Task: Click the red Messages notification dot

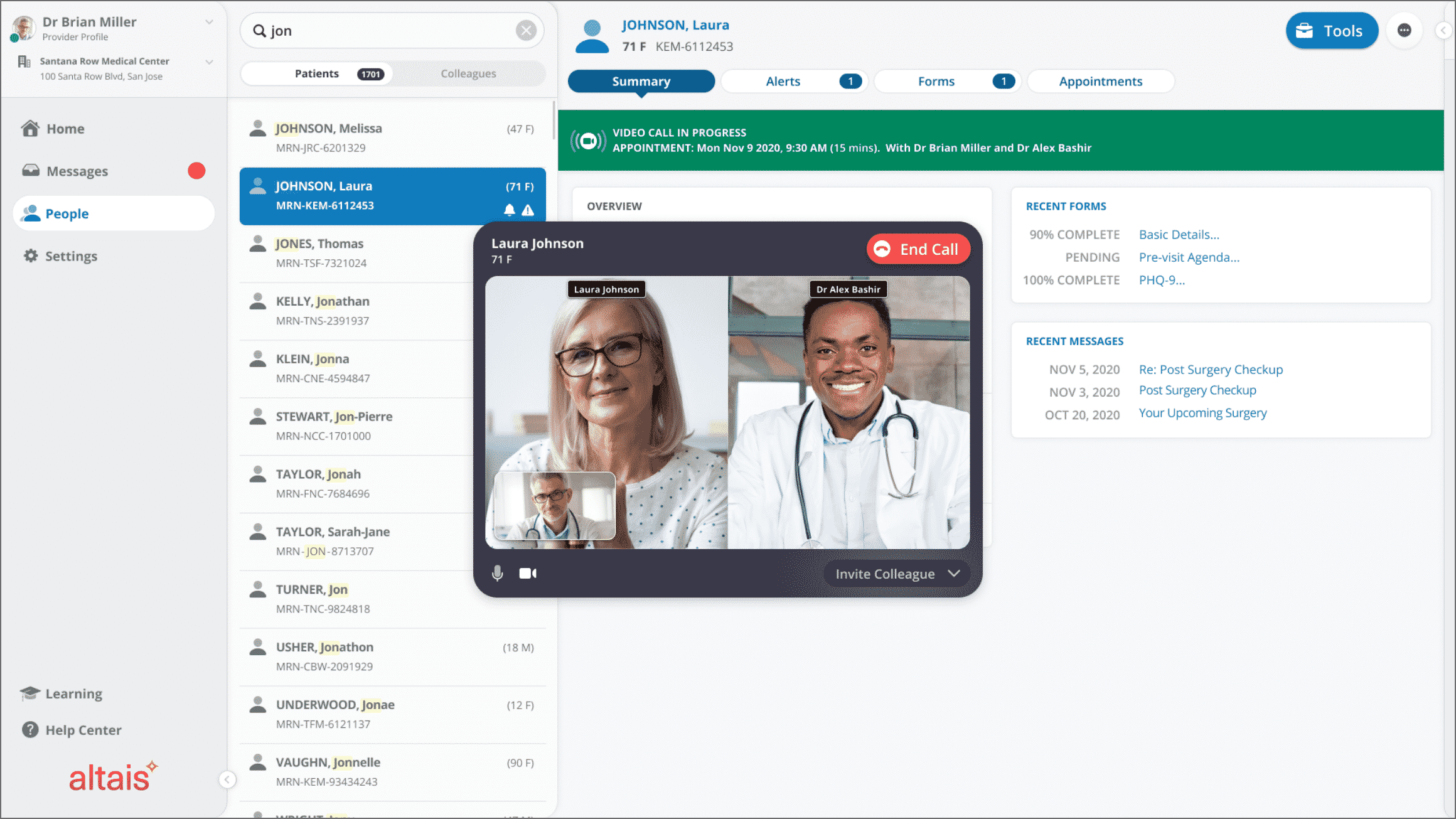Action: (196, 171)
